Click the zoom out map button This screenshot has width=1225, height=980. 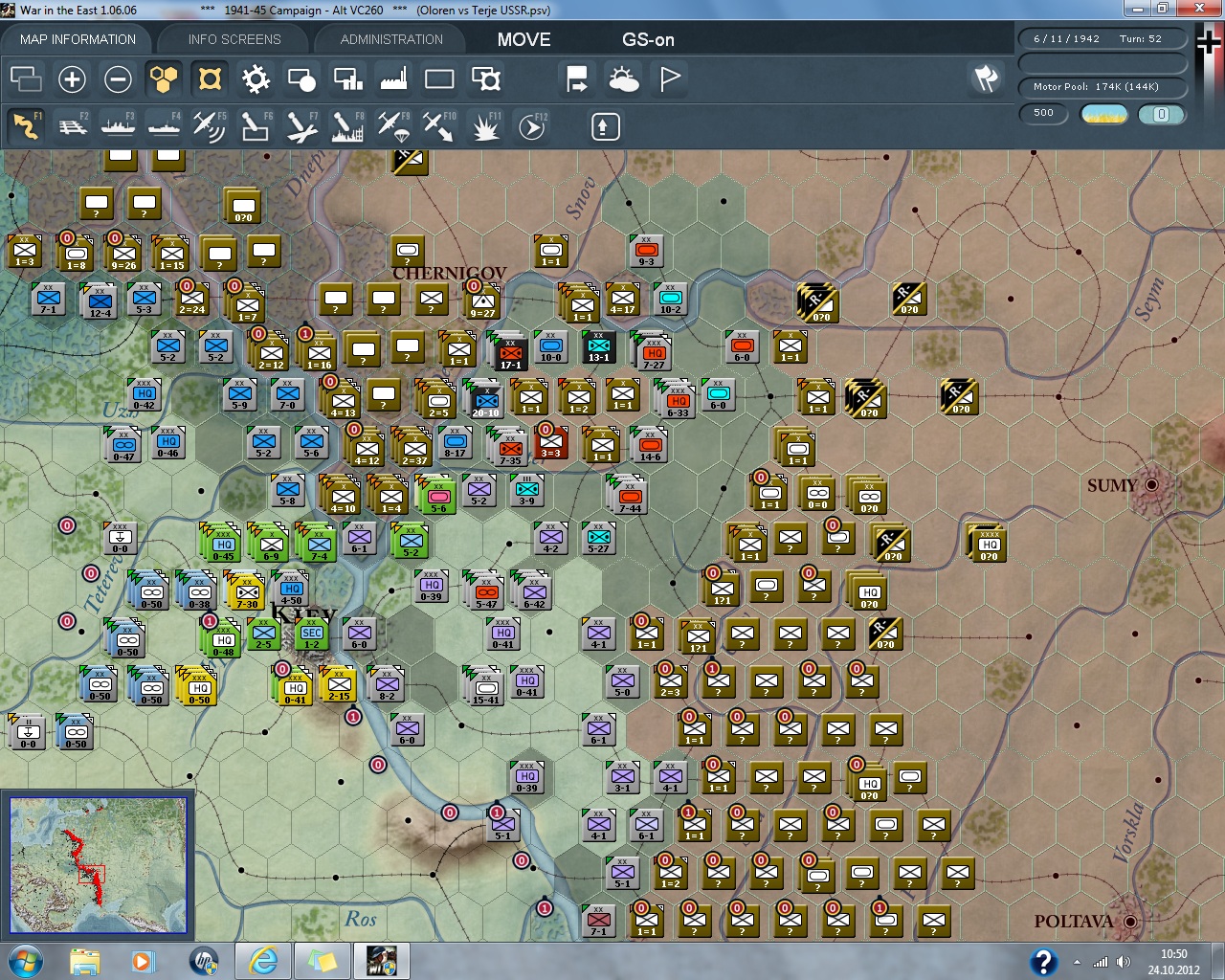pos(118,78)
